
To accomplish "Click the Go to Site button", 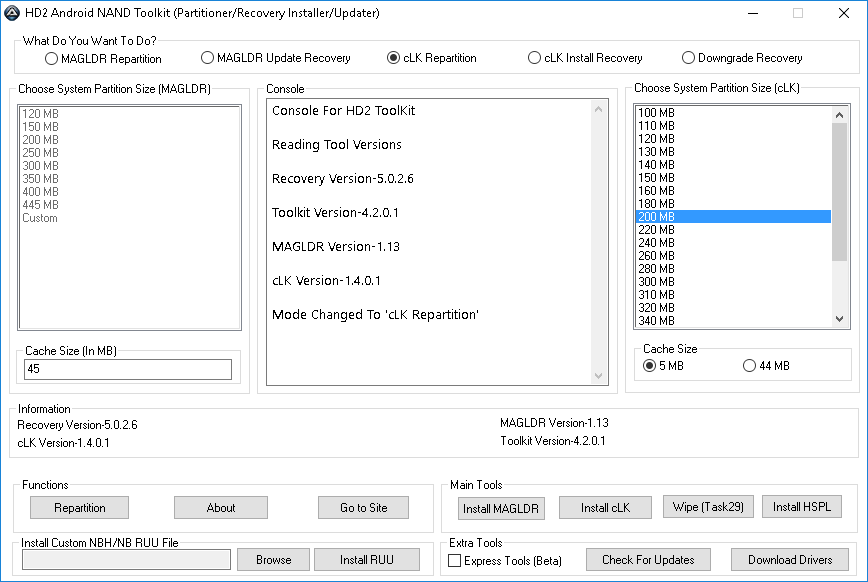I will [x=364, y=508].
